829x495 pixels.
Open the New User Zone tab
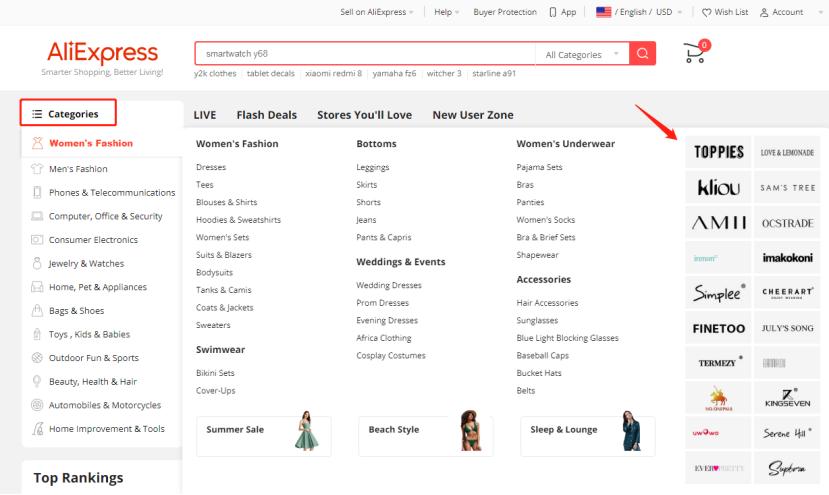pyautogui.click(x=472, y=115)
